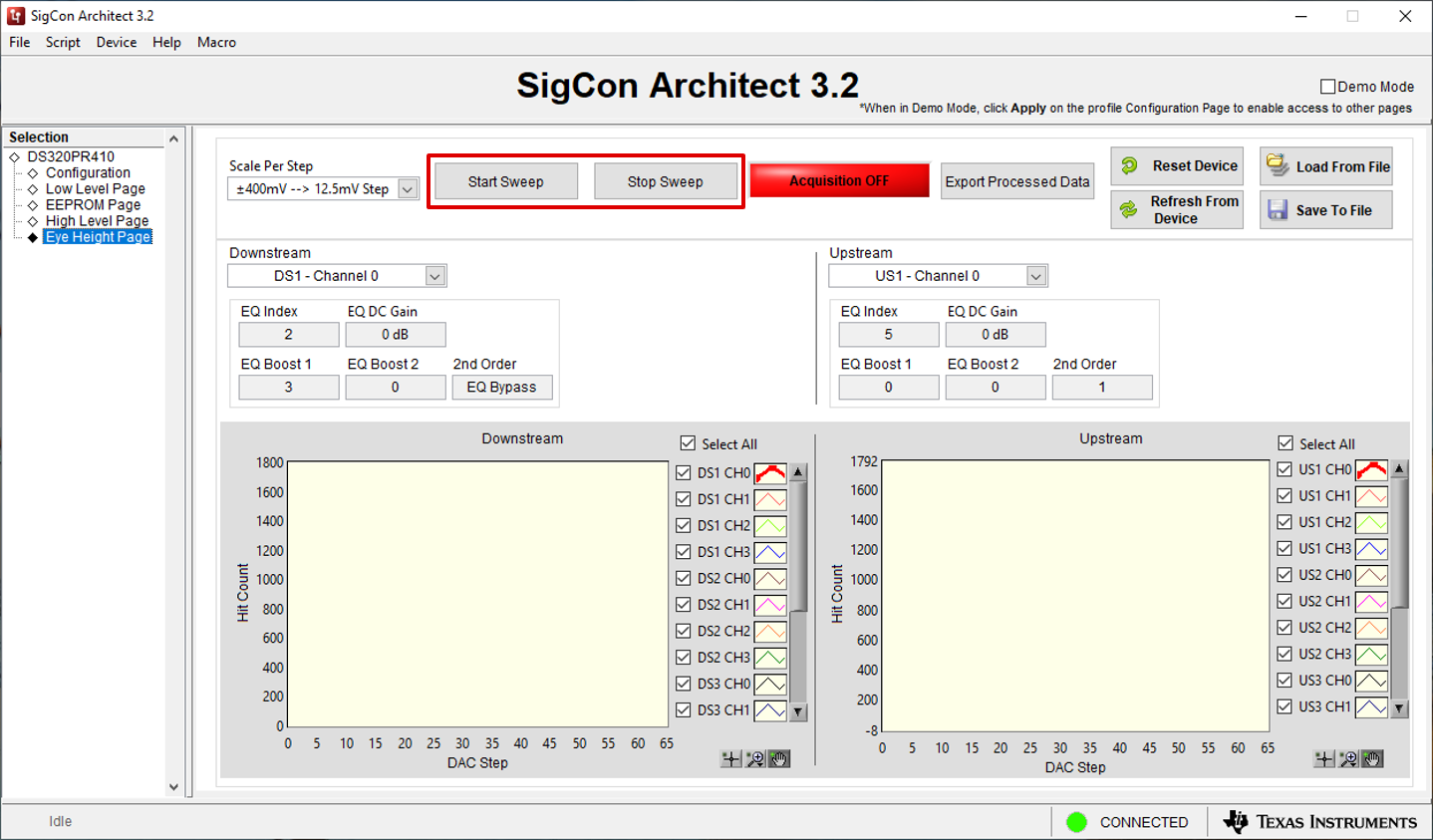Select the Eye Height Page tree item
Viewport: 1433px width, 840px height.
click(x=98, y=236)
